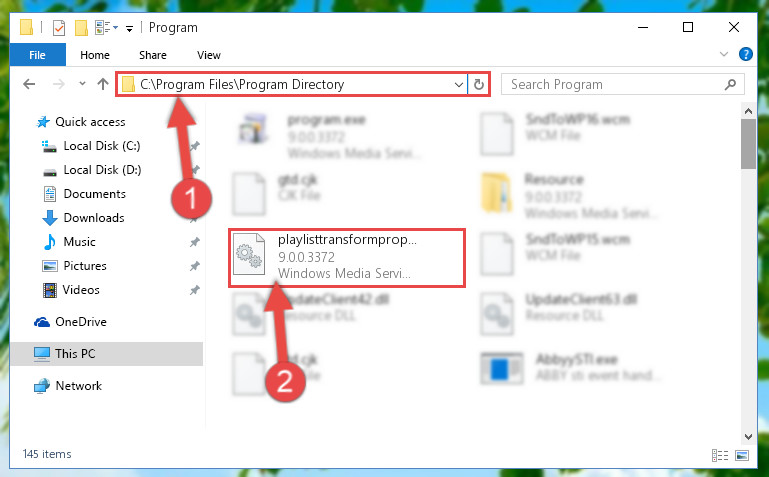Select the UpdateClient63.dll file

[x=559, y=314]
